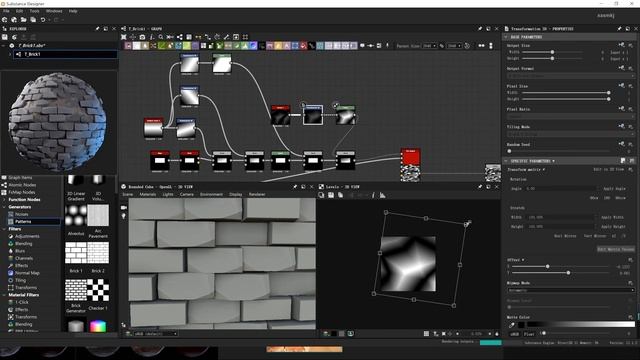This screenshot has height=360, width=640.
Task: Click the Apply Width button
Action: [612, 217]
